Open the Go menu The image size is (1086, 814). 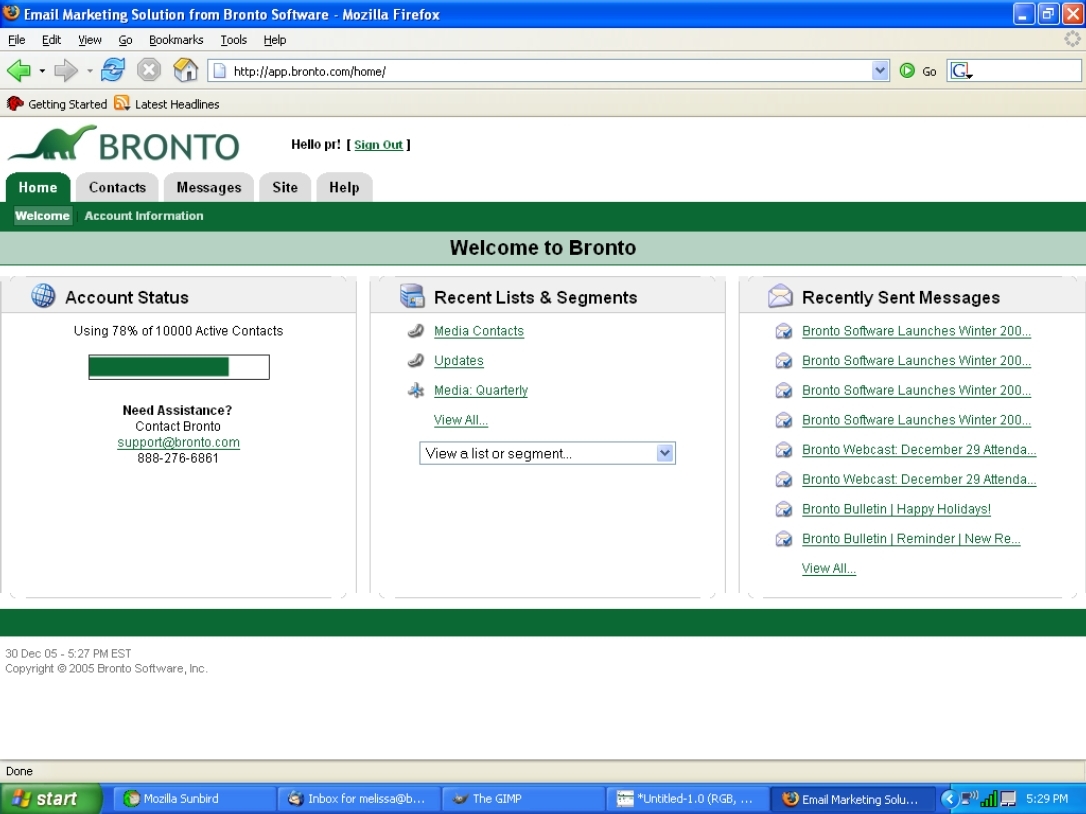click(125, 40)
